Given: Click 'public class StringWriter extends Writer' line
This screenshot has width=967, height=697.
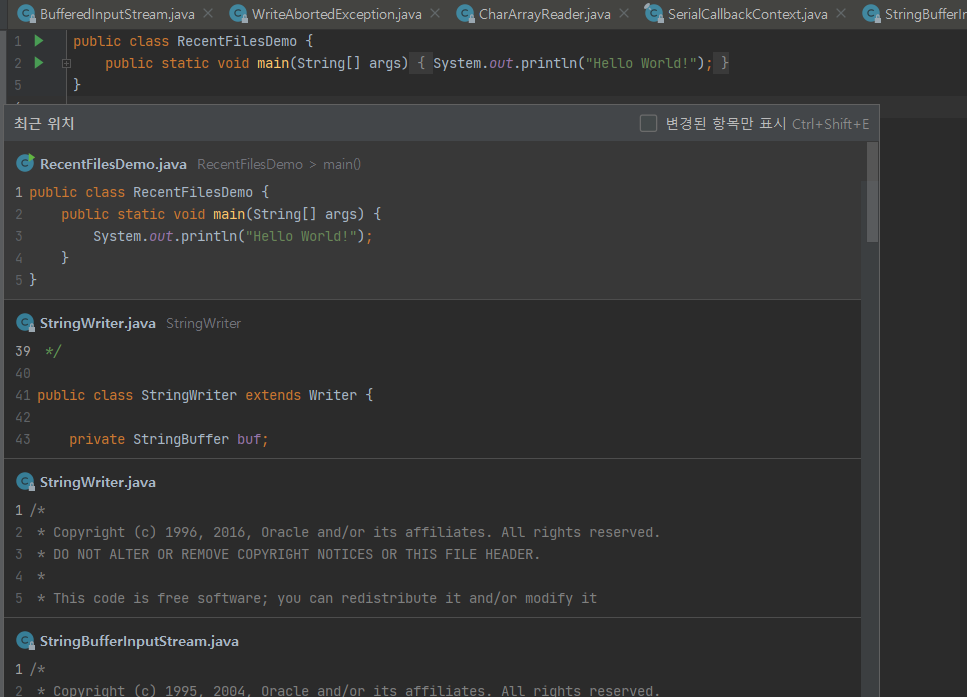Looking at the screenshot, I should [205, 395].
